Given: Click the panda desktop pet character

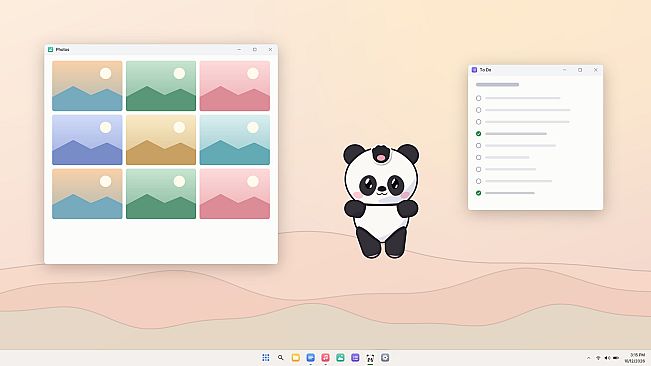Looking at the screenshot, I should 381,201.
